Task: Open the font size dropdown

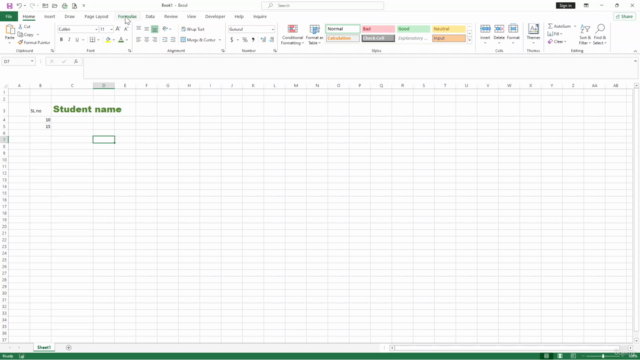Action: 111,29
